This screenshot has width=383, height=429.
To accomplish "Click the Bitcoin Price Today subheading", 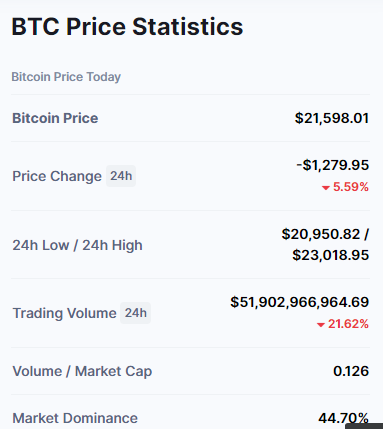I will 66,77.
